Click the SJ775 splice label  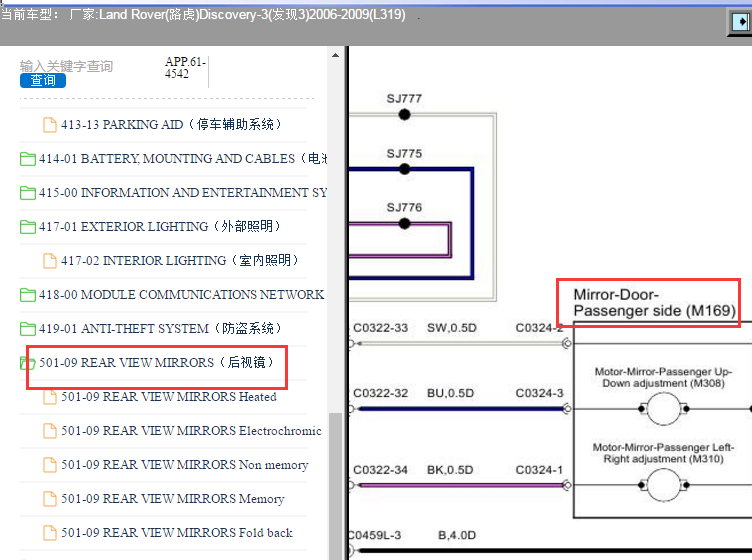(404, 154)
